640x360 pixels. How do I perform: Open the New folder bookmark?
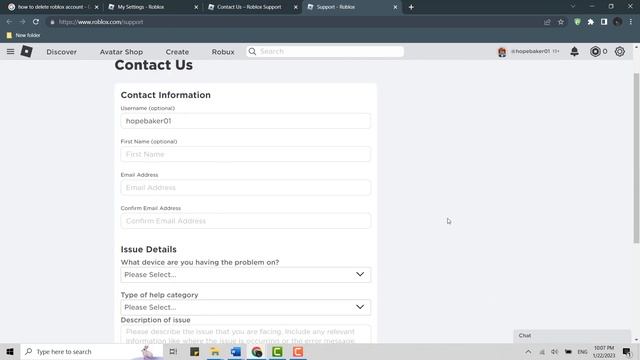23,36
